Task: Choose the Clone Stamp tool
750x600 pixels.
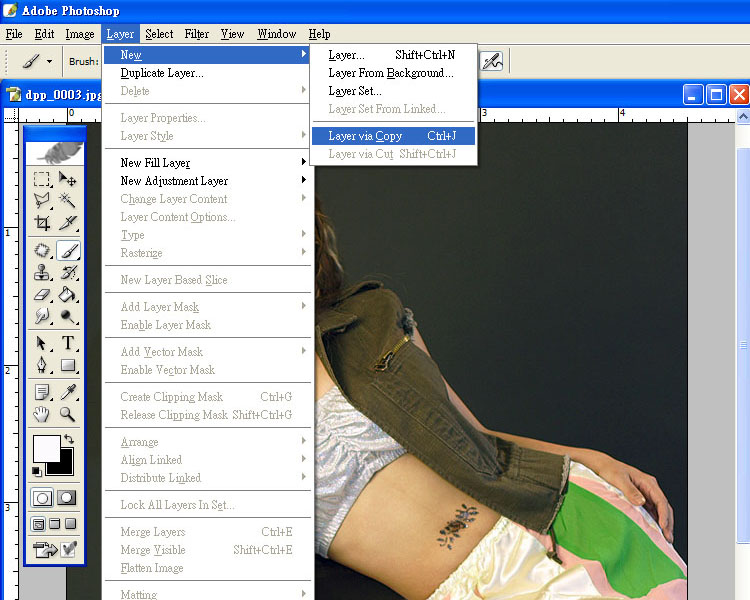Action: (43, 272)
